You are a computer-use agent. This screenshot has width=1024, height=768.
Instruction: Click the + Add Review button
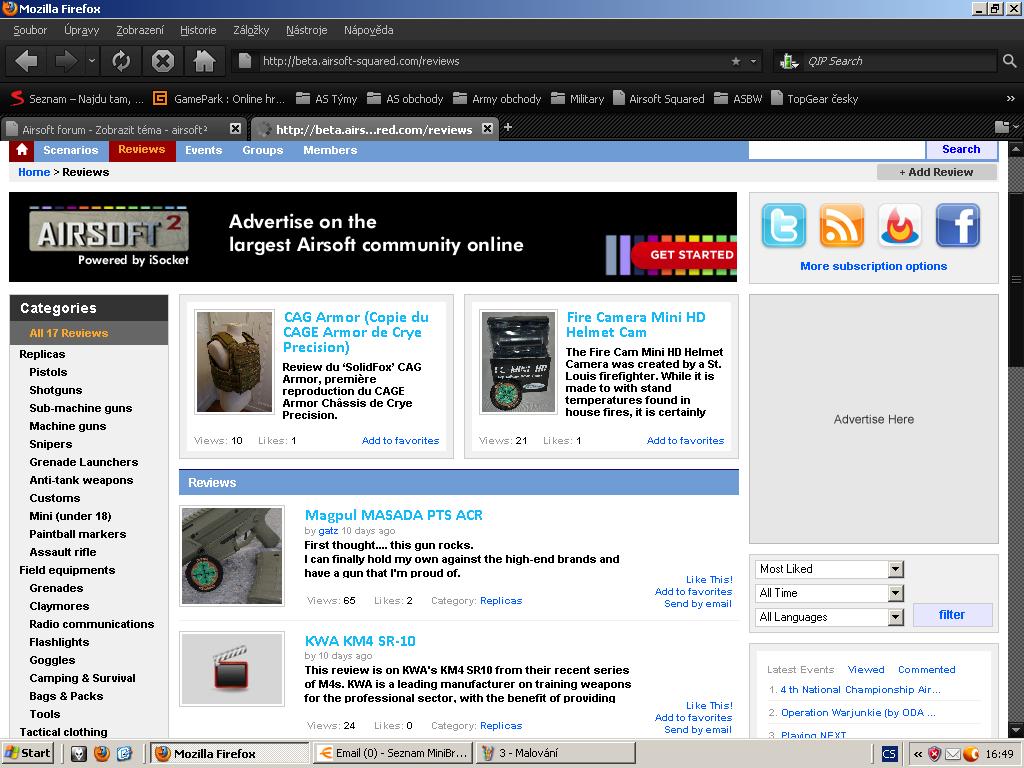point(936,172)
